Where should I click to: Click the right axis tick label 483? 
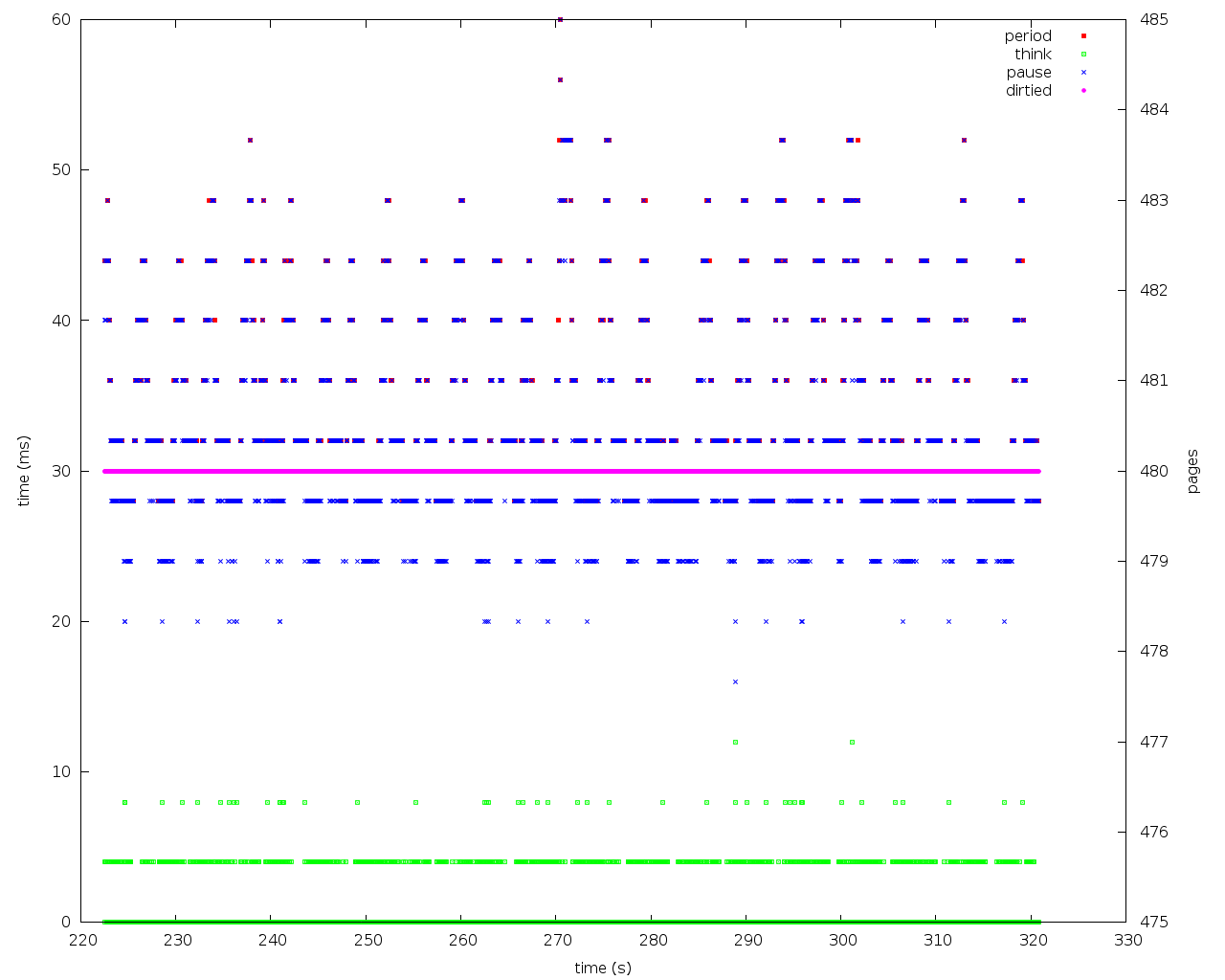pos(1154,200)
